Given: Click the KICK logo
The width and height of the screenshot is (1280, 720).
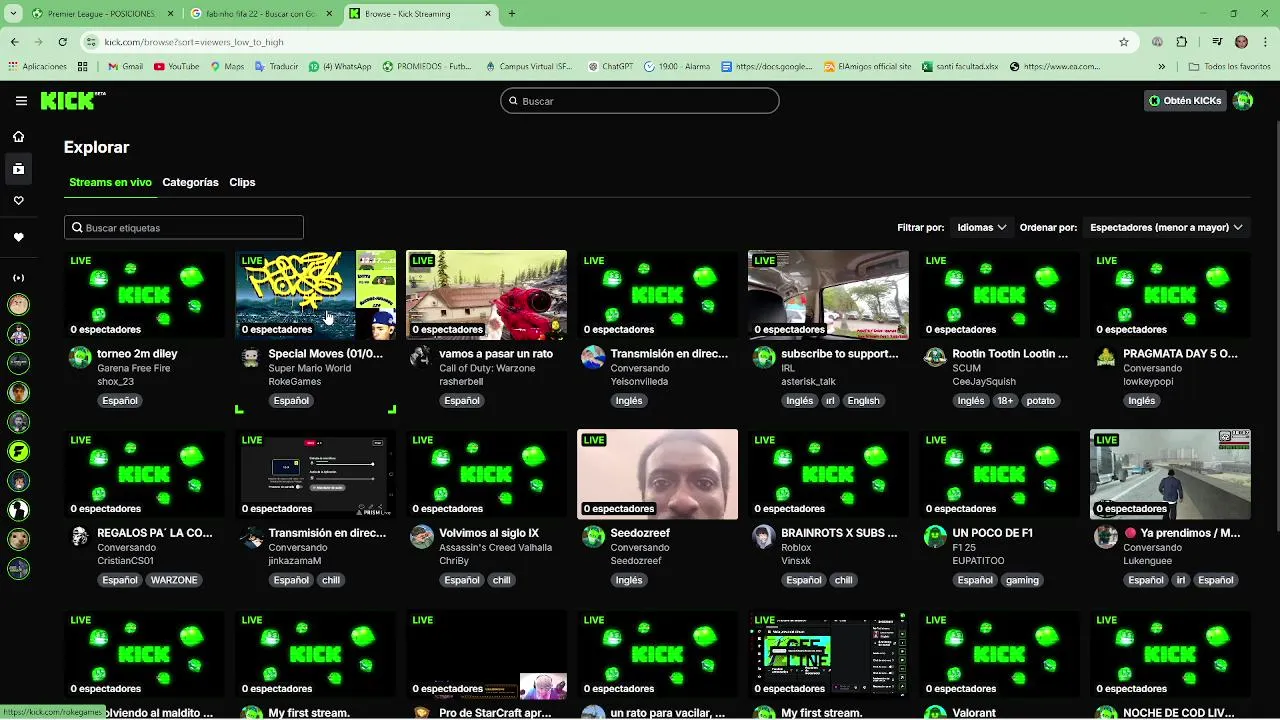Looking at the screenshot, I should click(x=72, y=100).
